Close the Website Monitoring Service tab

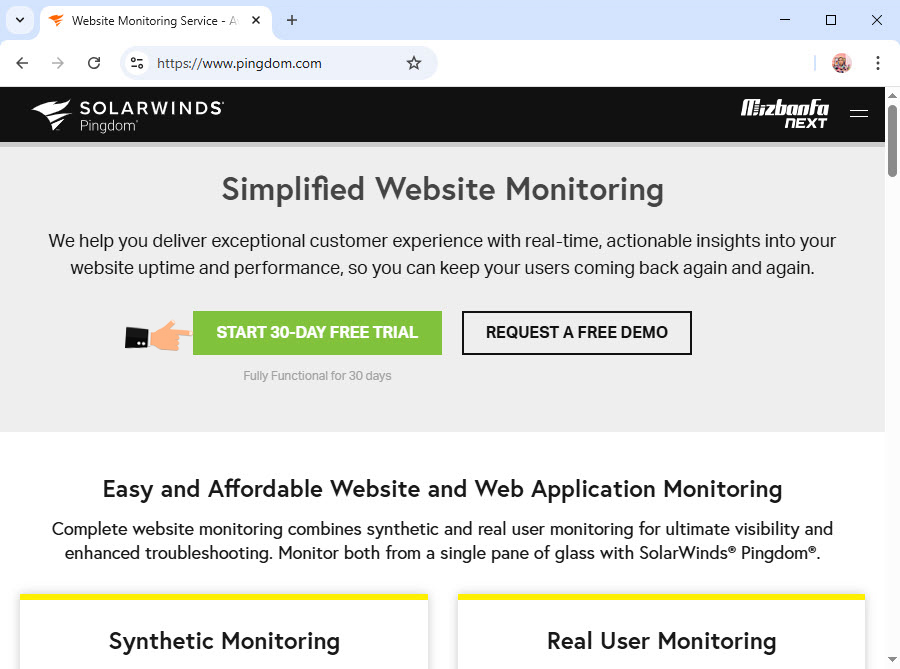pyautogui.click(x=256, y=21)
